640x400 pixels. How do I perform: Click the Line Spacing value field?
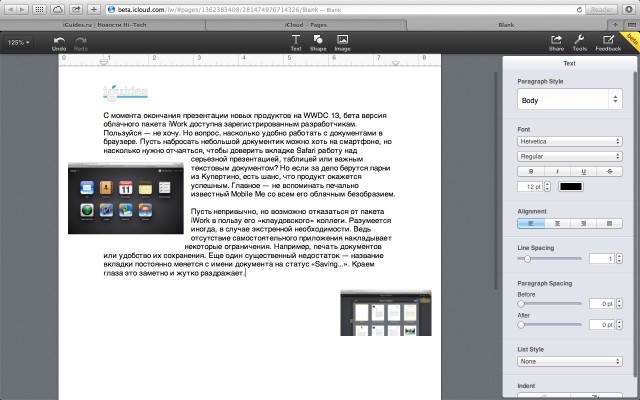602,258
